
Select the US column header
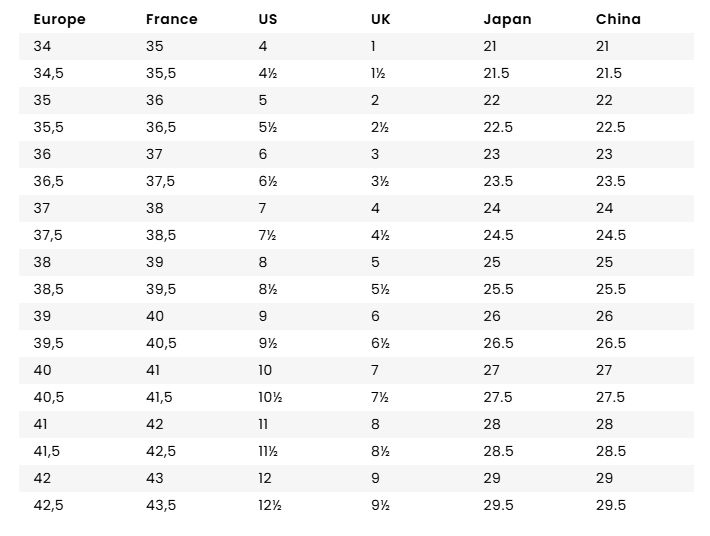267,19
